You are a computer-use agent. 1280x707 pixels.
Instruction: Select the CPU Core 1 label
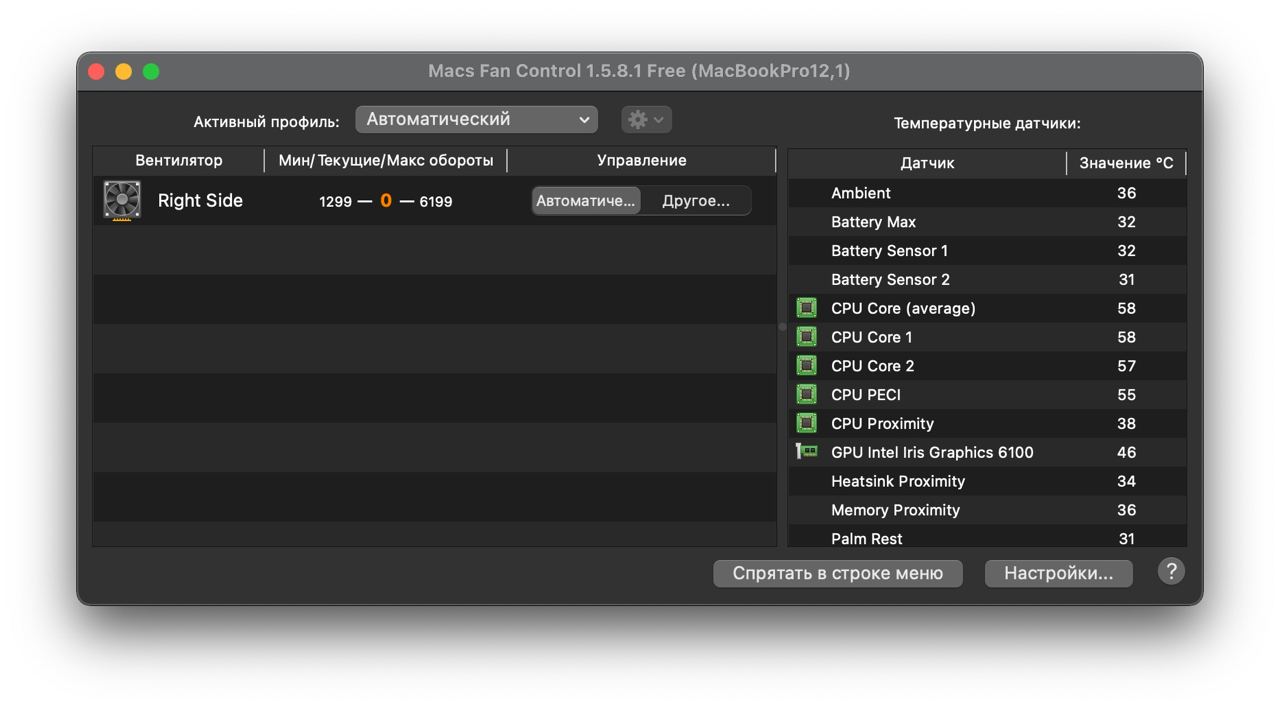click(871, 337)
